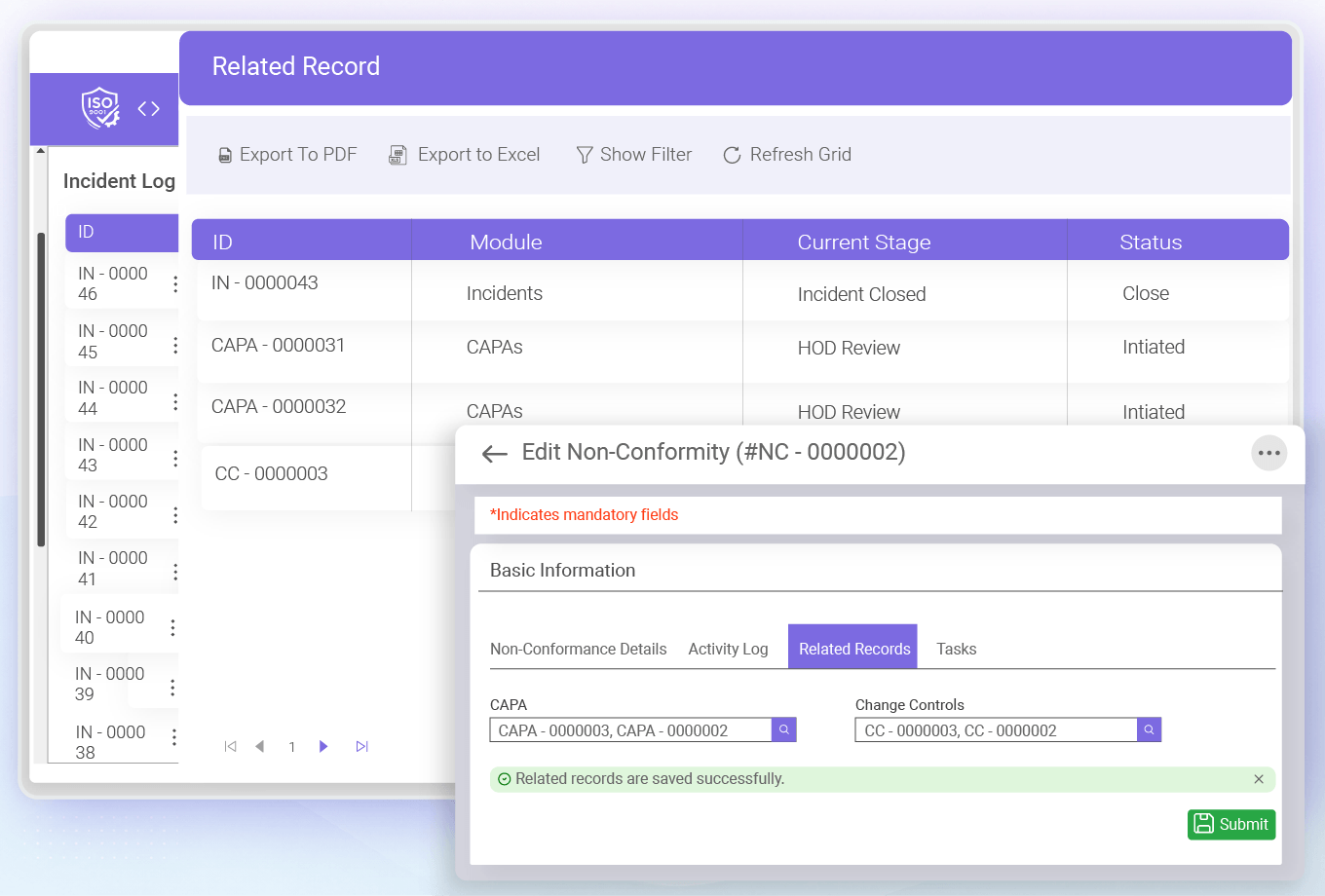
Task: Click the search icon of Change Controls field
Action: [x=1150, y=729]
